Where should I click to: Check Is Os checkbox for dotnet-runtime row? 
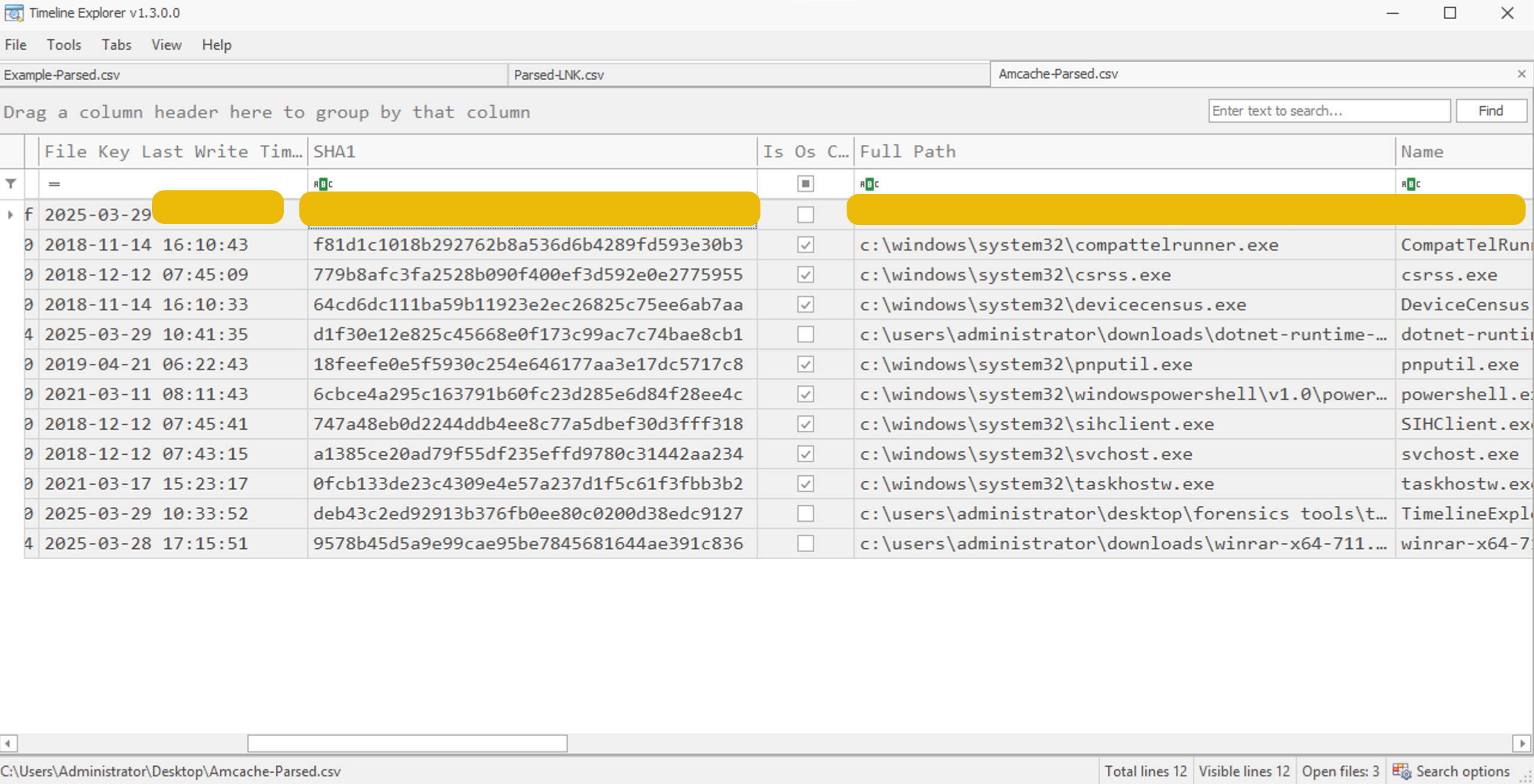pyautogui.click(x=806, y=334)
